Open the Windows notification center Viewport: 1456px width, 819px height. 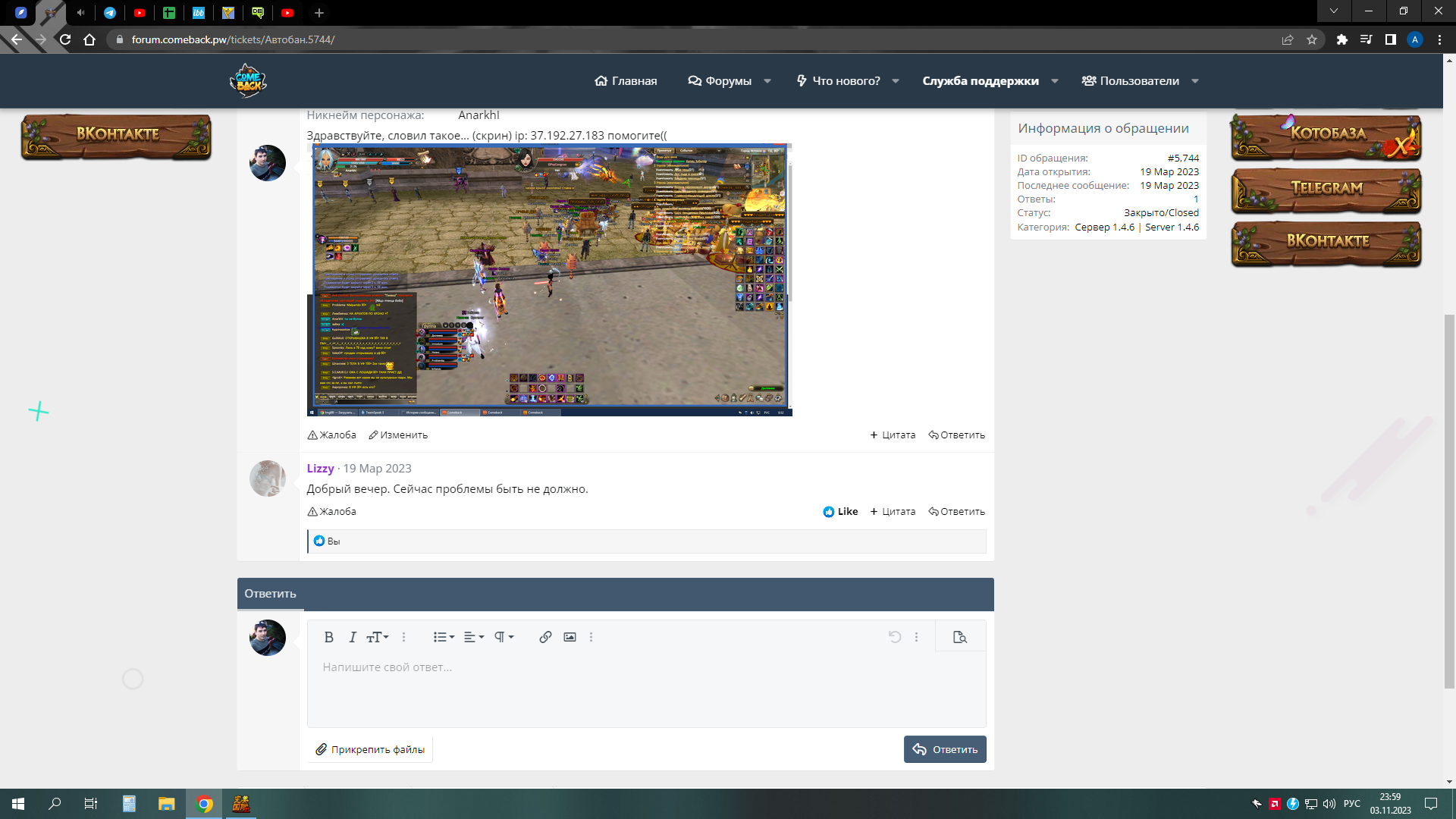(x=1431, y=804)
